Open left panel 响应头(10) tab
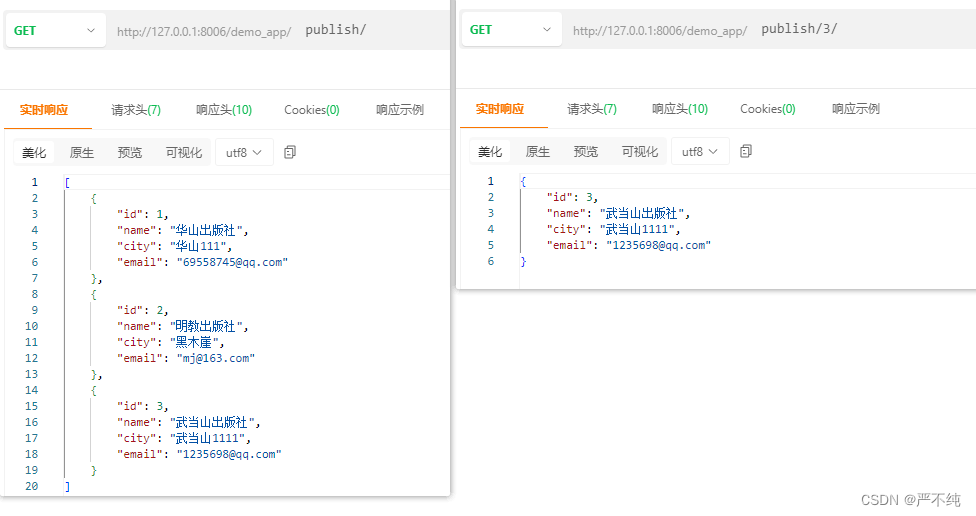Viewport: 976px width, 516px height. [x=224, y=110]
